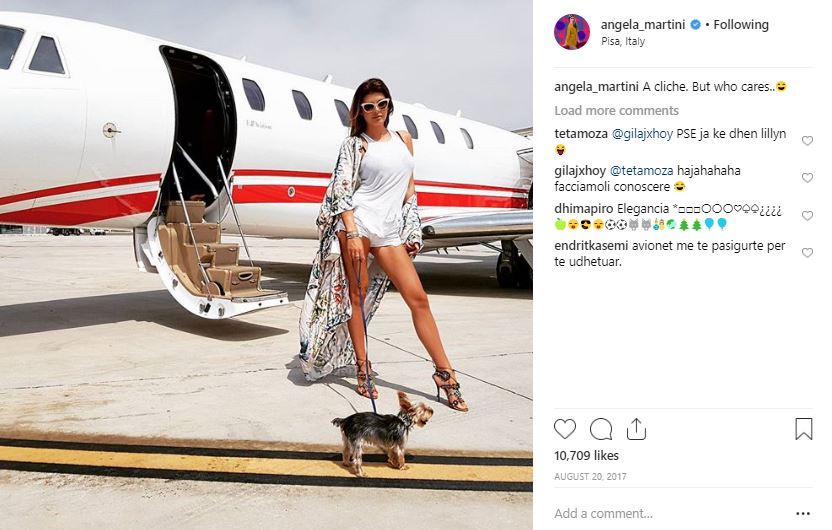This screenshot has width=832, height=530.
Task: Open angela_martini profile picture avatar
Action: pos(571,32)
